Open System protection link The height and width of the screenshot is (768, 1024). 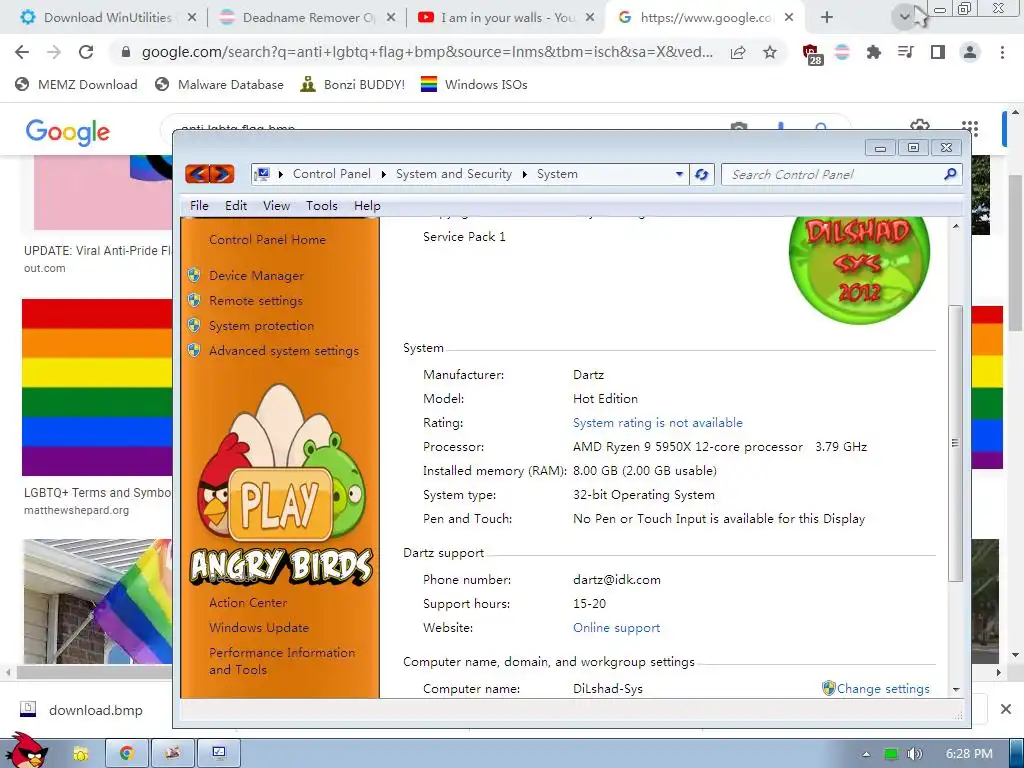(x=261, y=325)
